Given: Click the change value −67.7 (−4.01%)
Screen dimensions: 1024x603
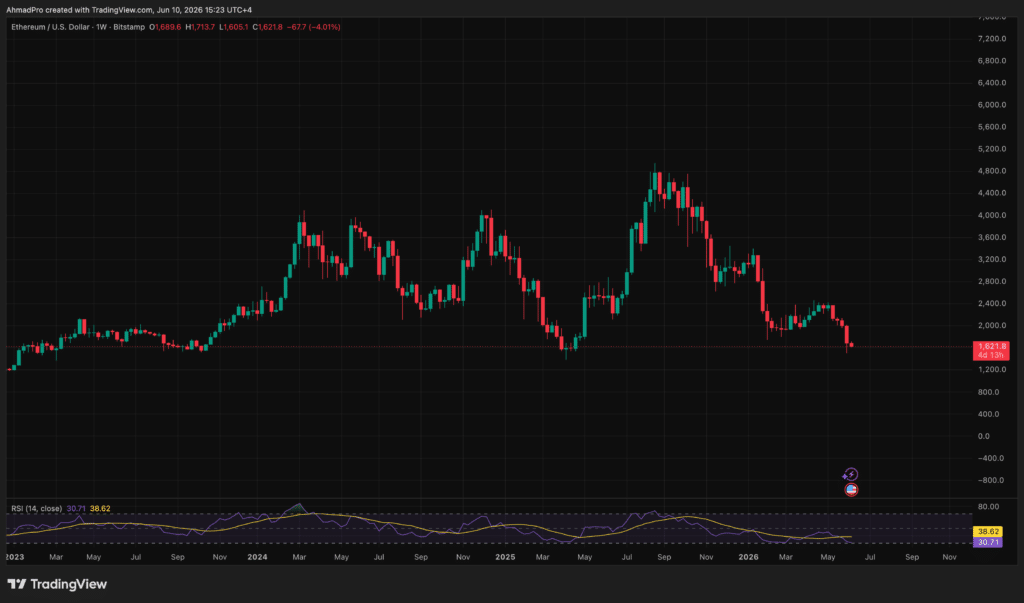Looking at the screenshot, I should click(x=313, y=27).
